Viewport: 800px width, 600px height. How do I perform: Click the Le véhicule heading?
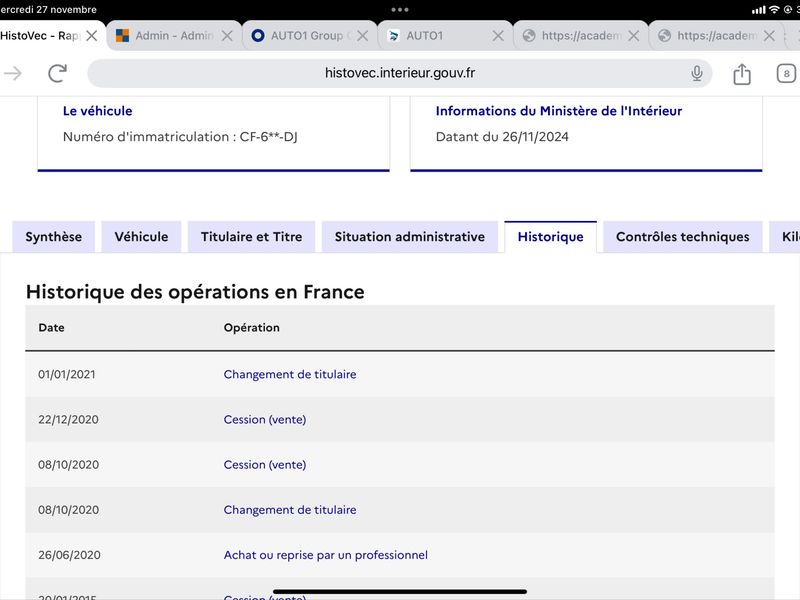97,111
